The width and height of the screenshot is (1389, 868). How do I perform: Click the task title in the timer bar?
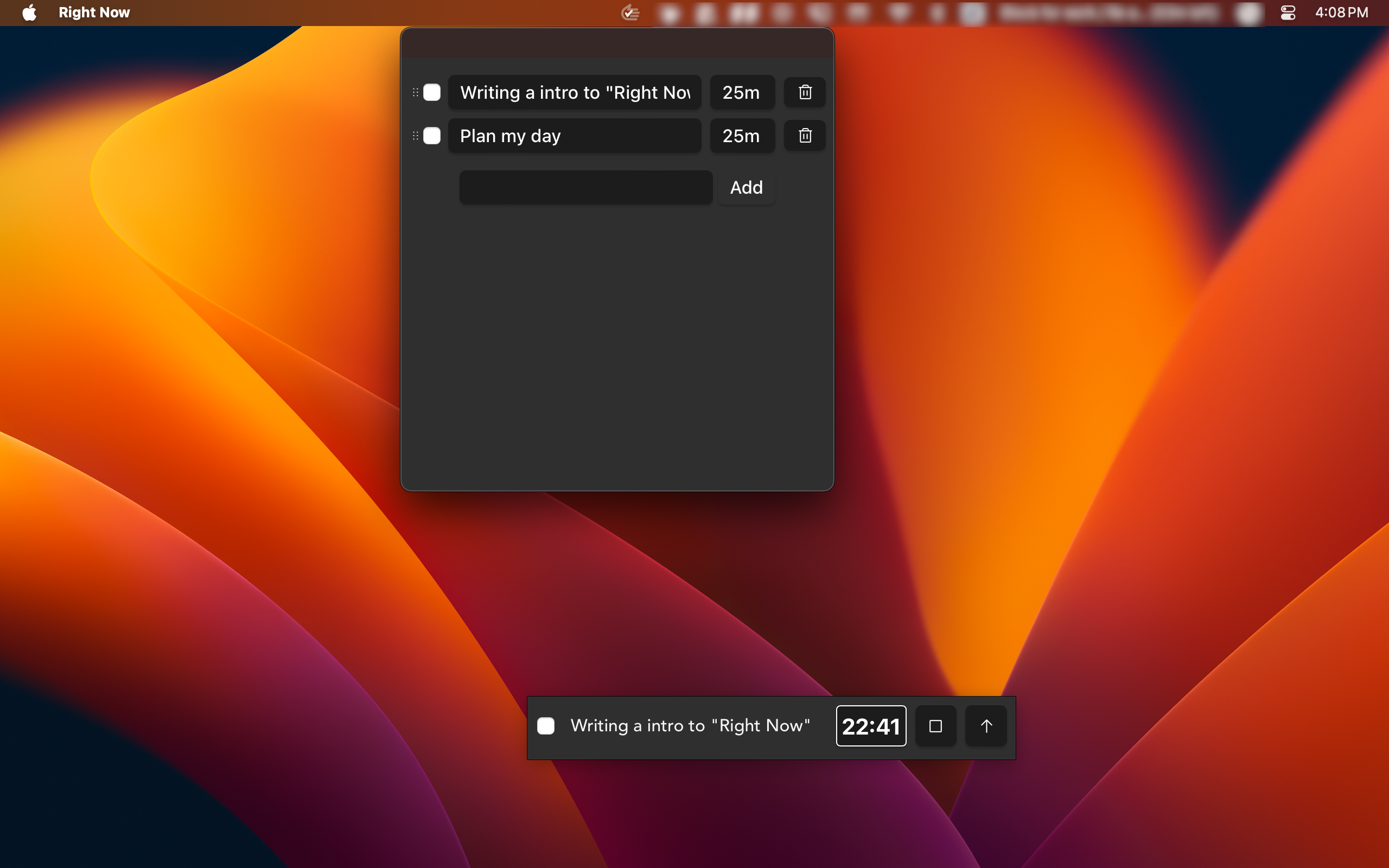pos(690,726)
